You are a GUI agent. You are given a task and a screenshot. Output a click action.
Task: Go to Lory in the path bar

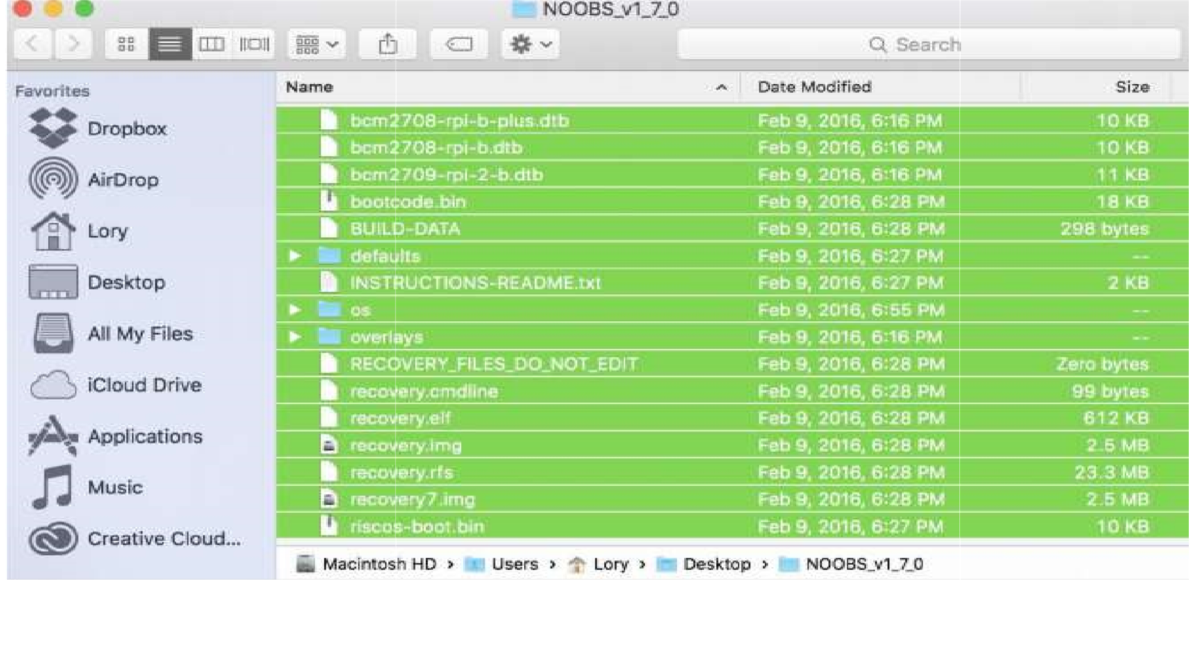point(599,565)
